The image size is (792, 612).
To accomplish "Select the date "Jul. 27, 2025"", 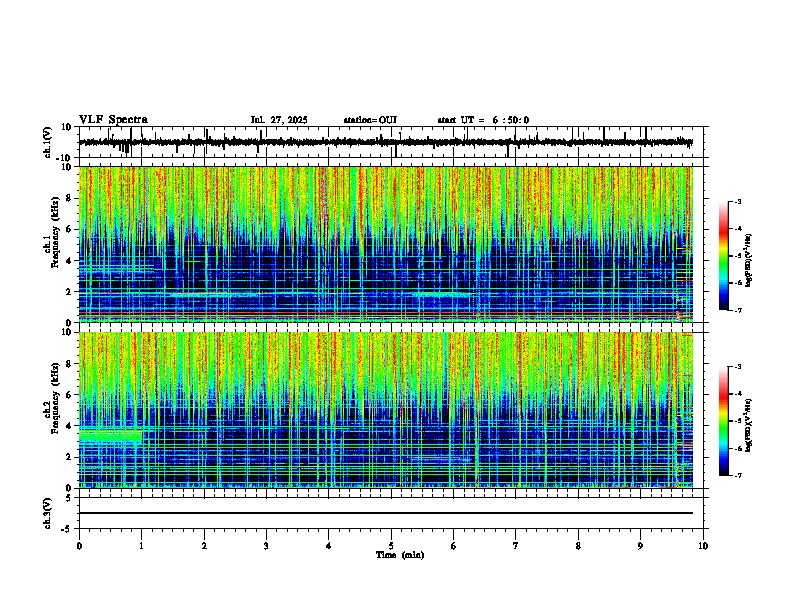I will click(x=279, y=120).
